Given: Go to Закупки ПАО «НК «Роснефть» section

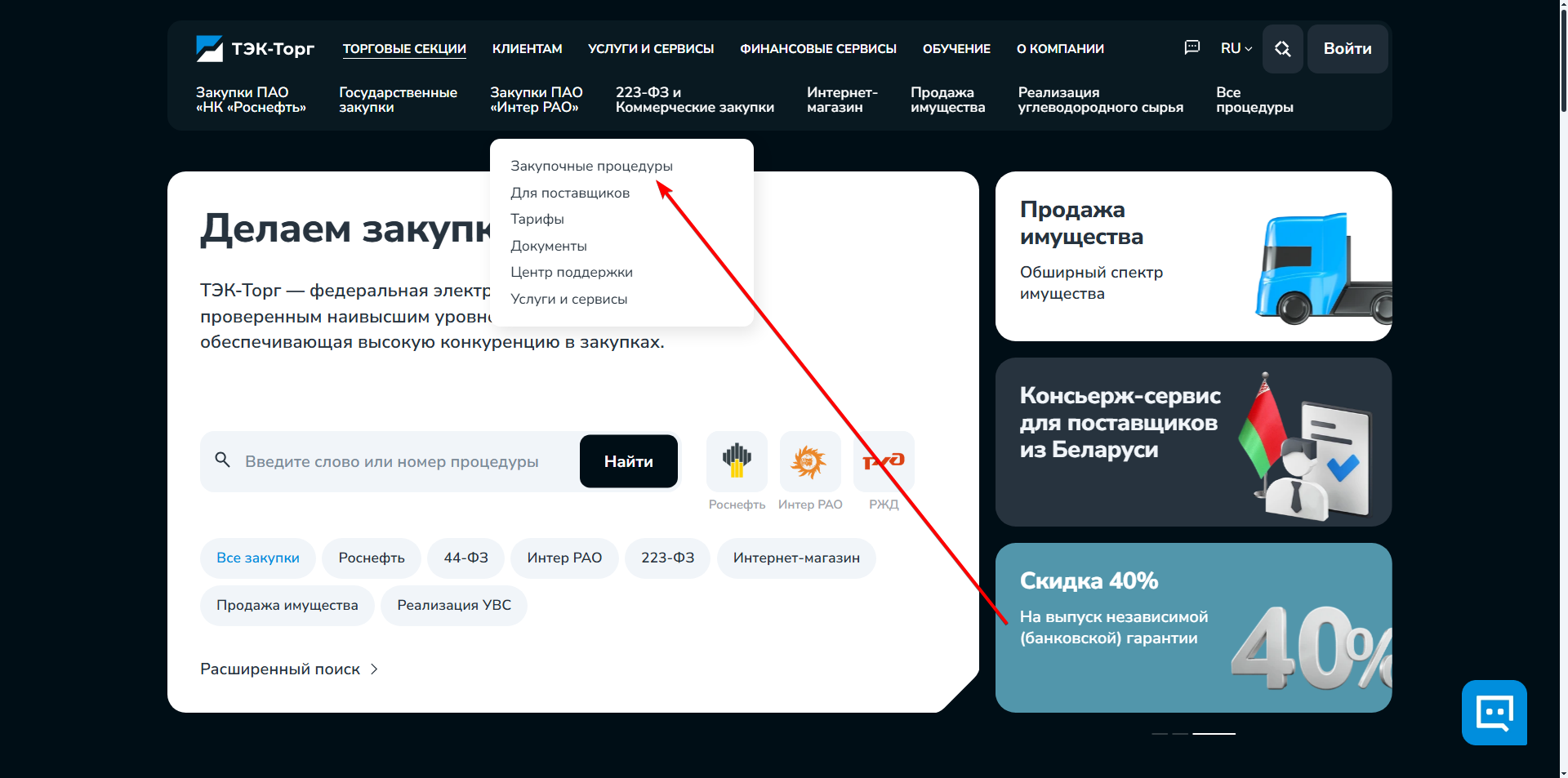Looking at the screenshot, I should (x=251, y=100).
